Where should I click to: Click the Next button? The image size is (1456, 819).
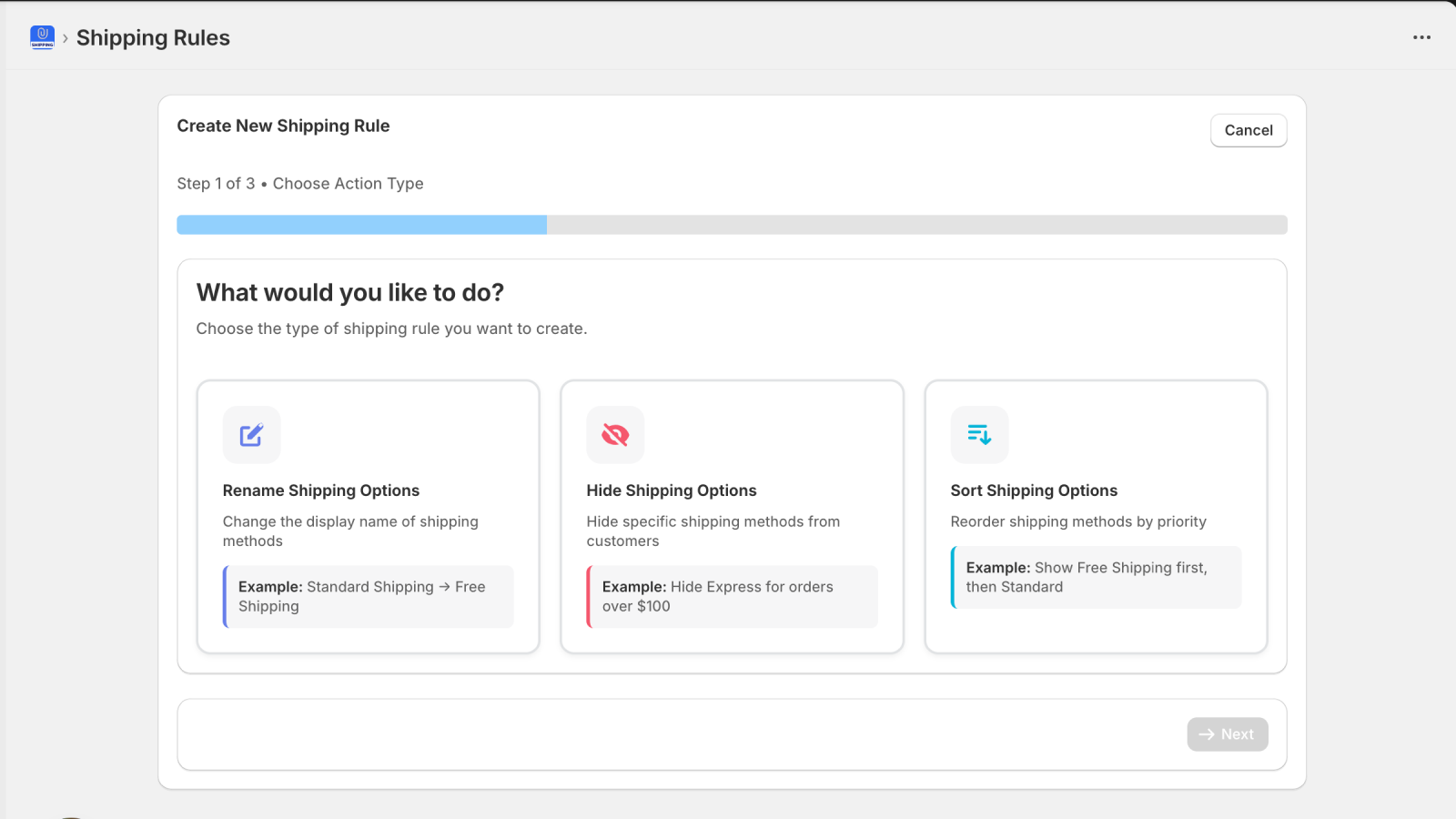click(1227, 734)
